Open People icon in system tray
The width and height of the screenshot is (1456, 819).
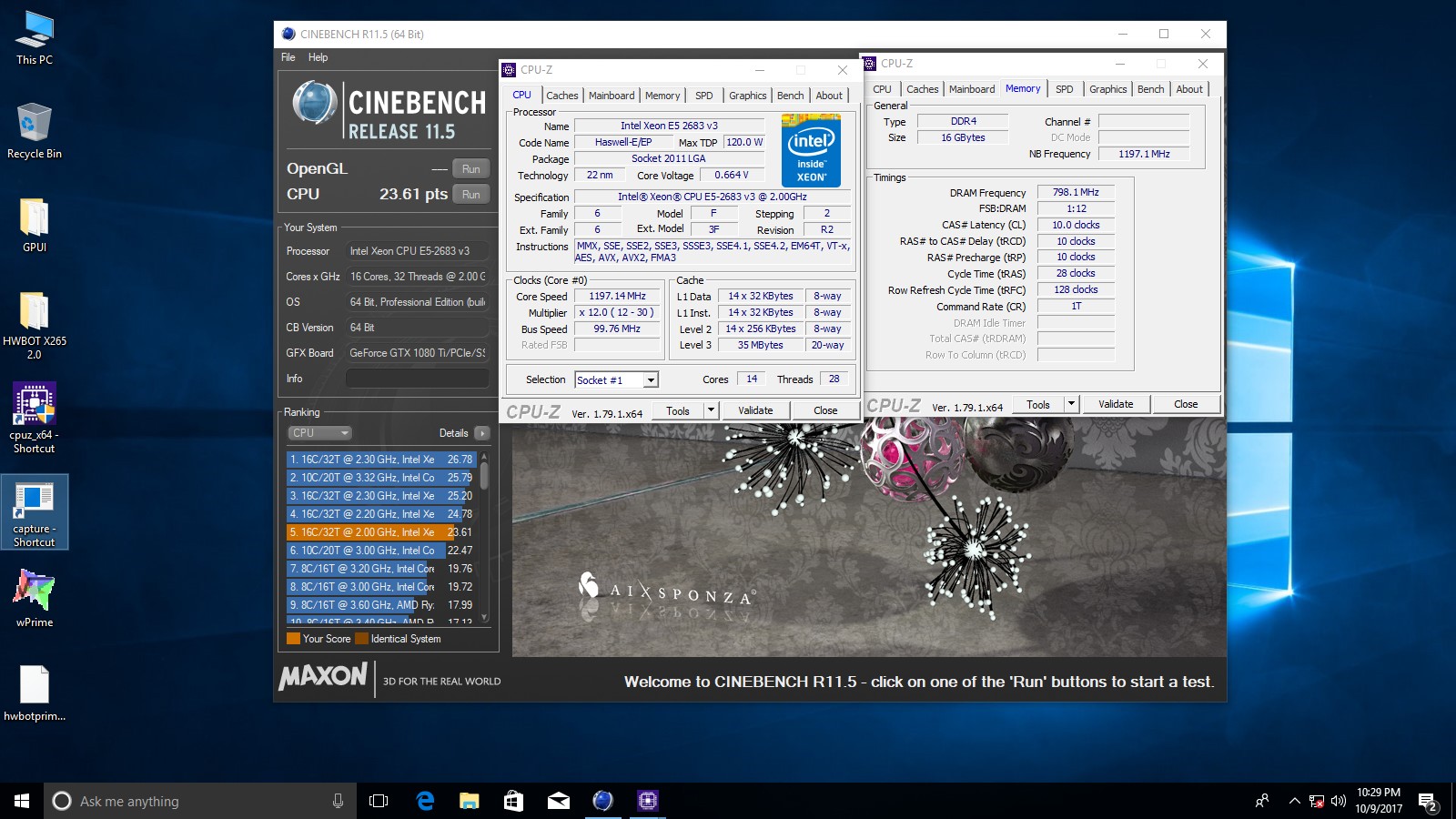pos(1262,801)
